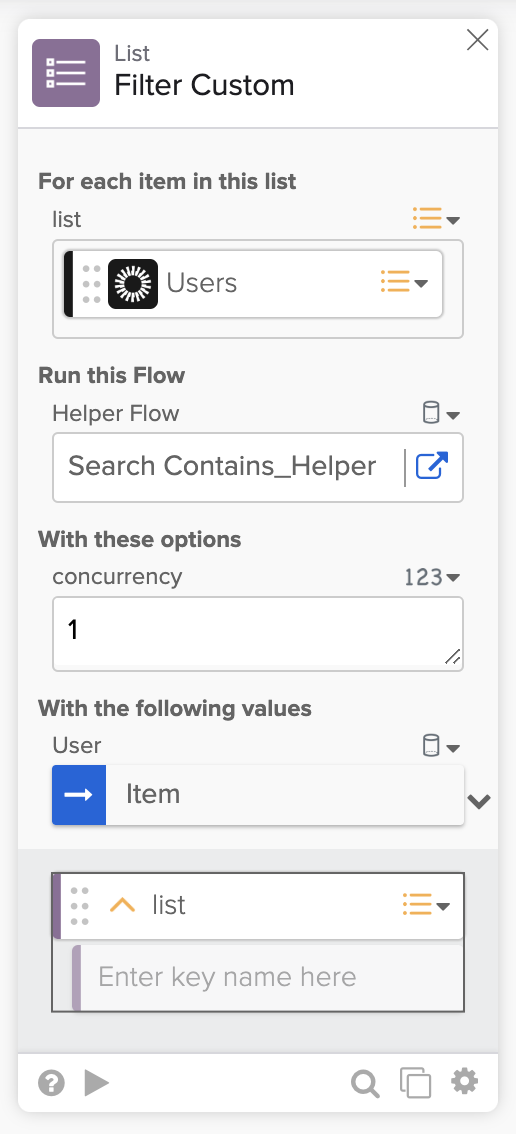Close the Filter Custom card
Screen dimensions: 516x1134
tap(478, 40)
